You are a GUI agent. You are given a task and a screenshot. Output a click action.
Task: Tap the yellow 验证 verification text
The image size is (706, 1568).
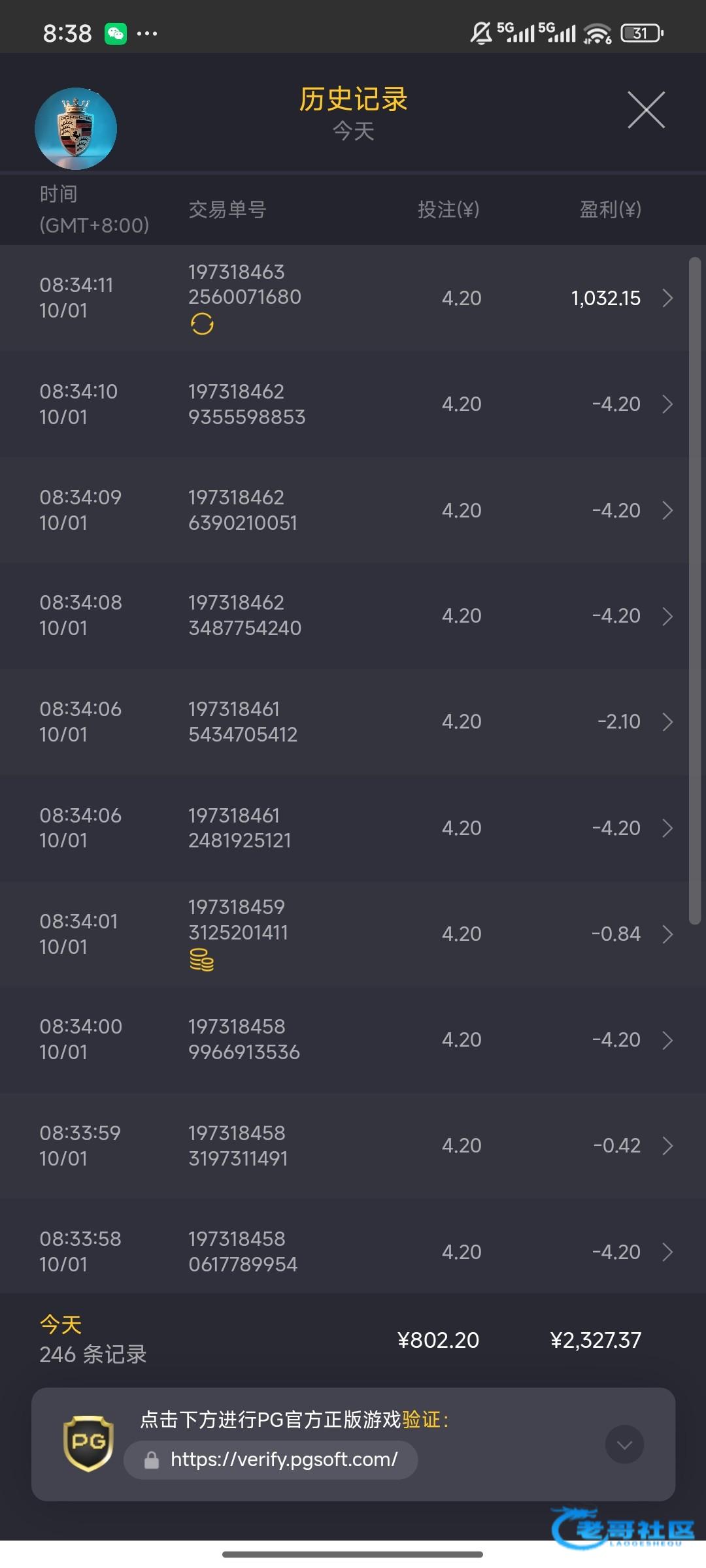pos(421,1420)
